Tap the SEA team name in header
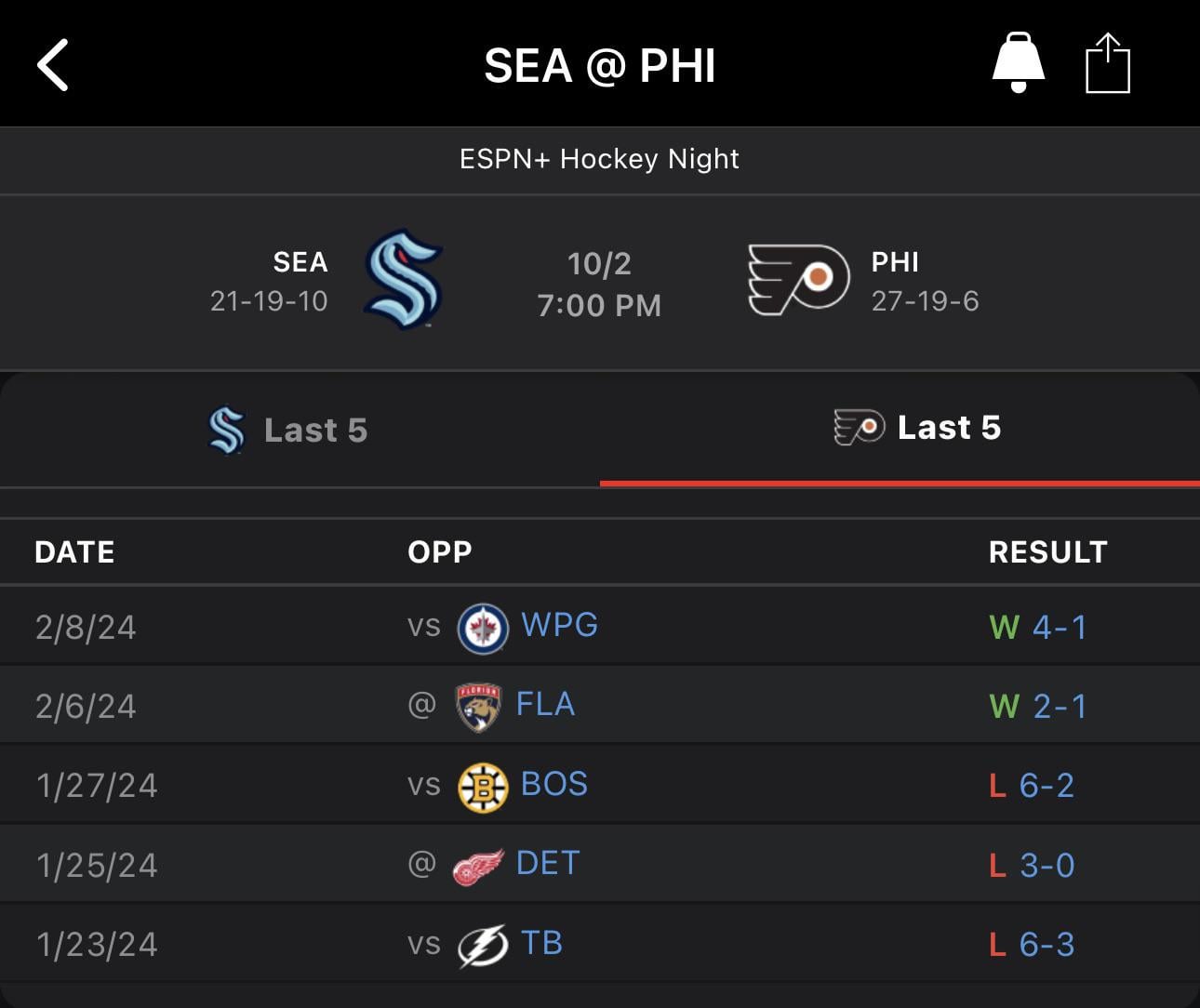Screen dimensions: 1200x1008 300,262
